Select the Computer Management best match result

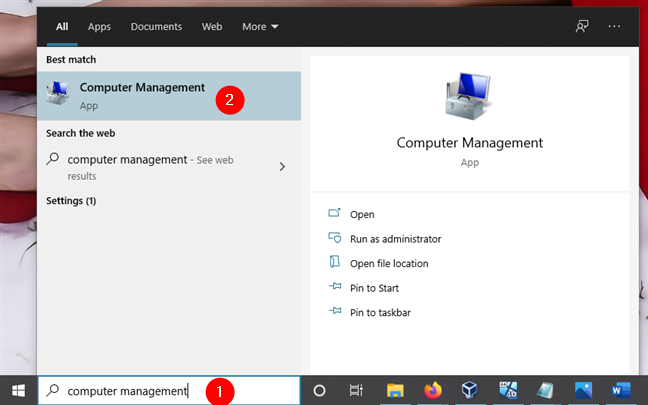[x=169, y=96]
